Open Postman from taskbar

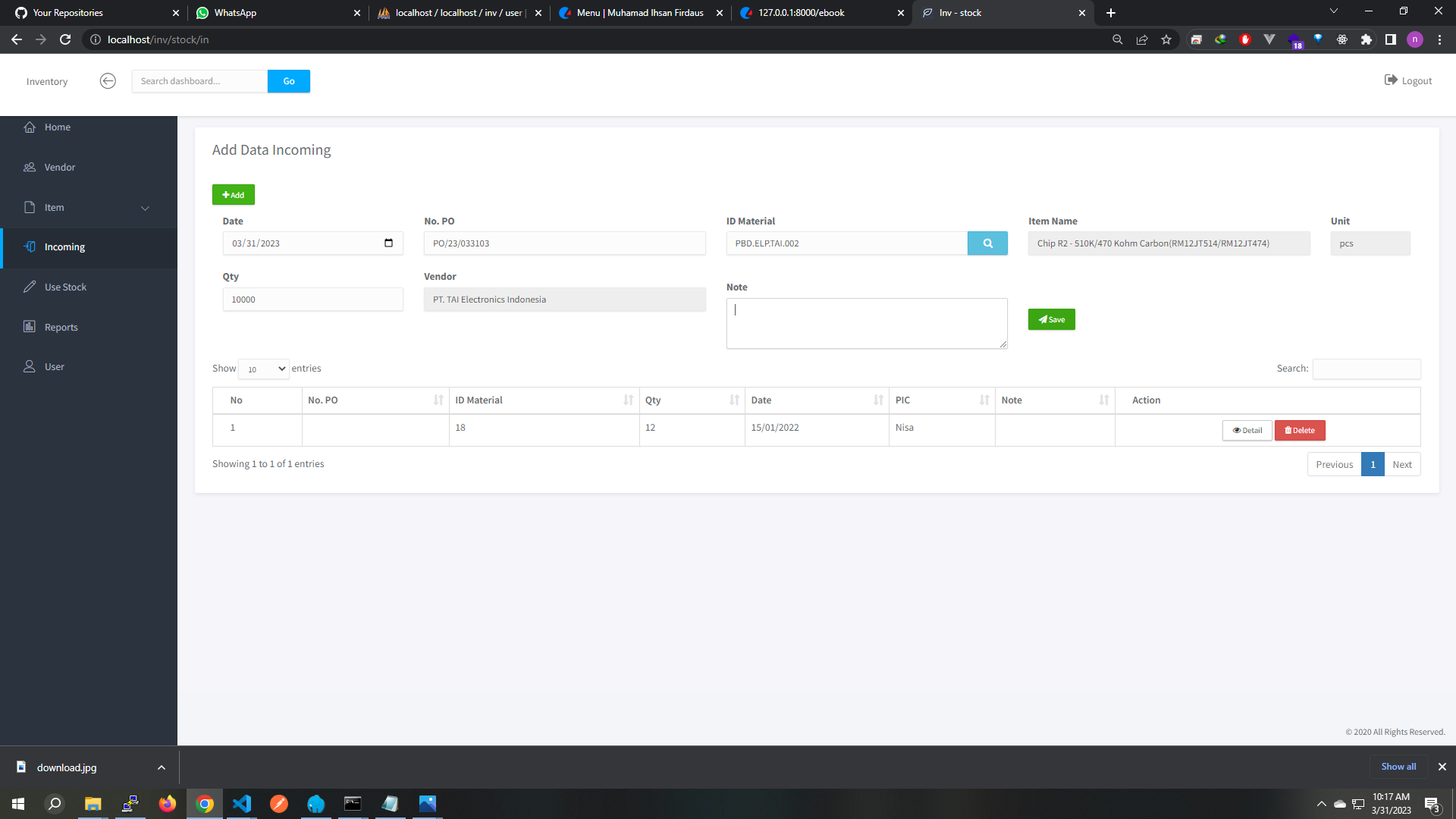(x=279, y=804)
